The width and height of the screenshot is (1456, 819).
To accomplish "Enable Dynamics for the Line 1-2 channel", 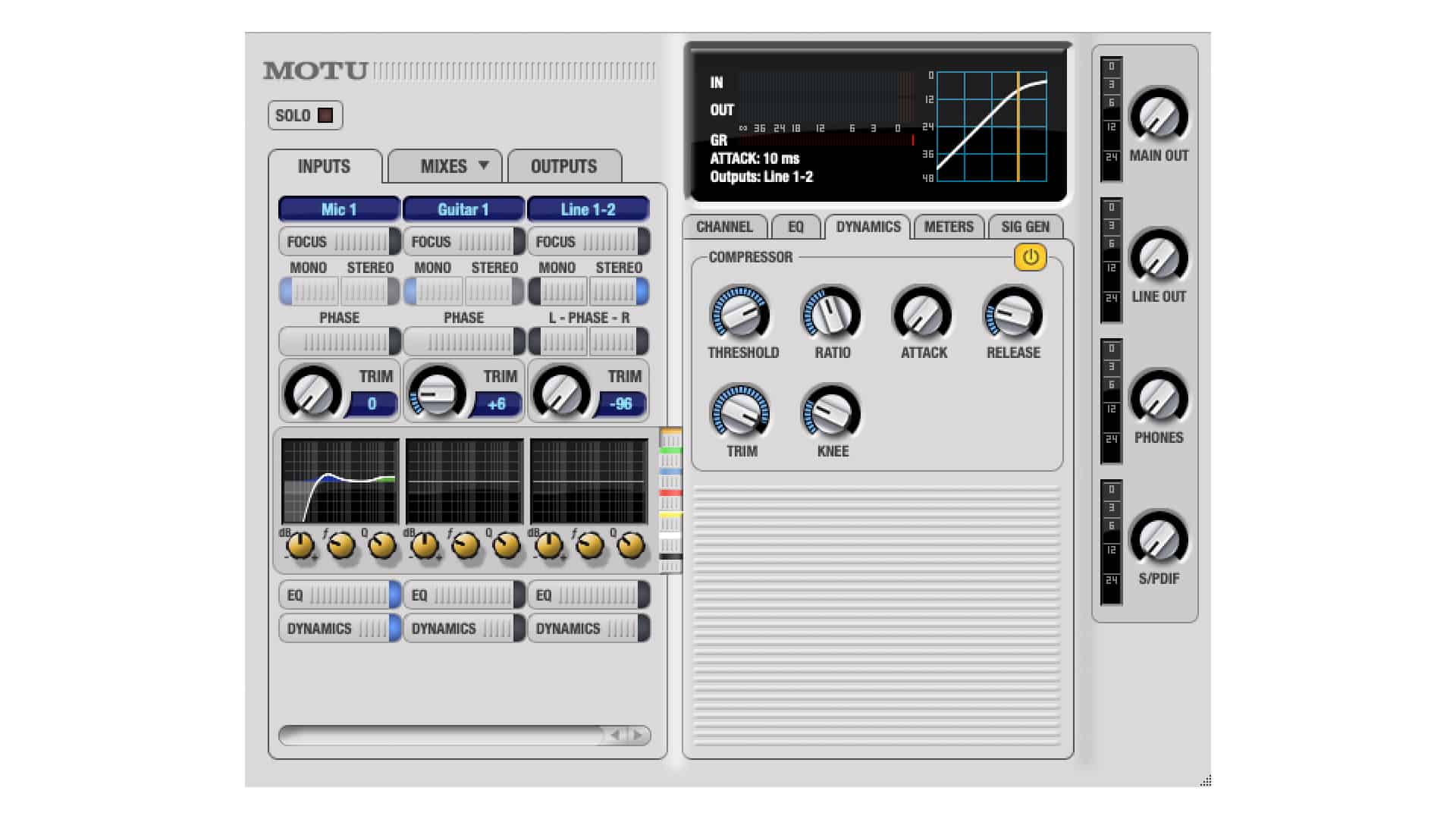I will (x=588, y=629).
